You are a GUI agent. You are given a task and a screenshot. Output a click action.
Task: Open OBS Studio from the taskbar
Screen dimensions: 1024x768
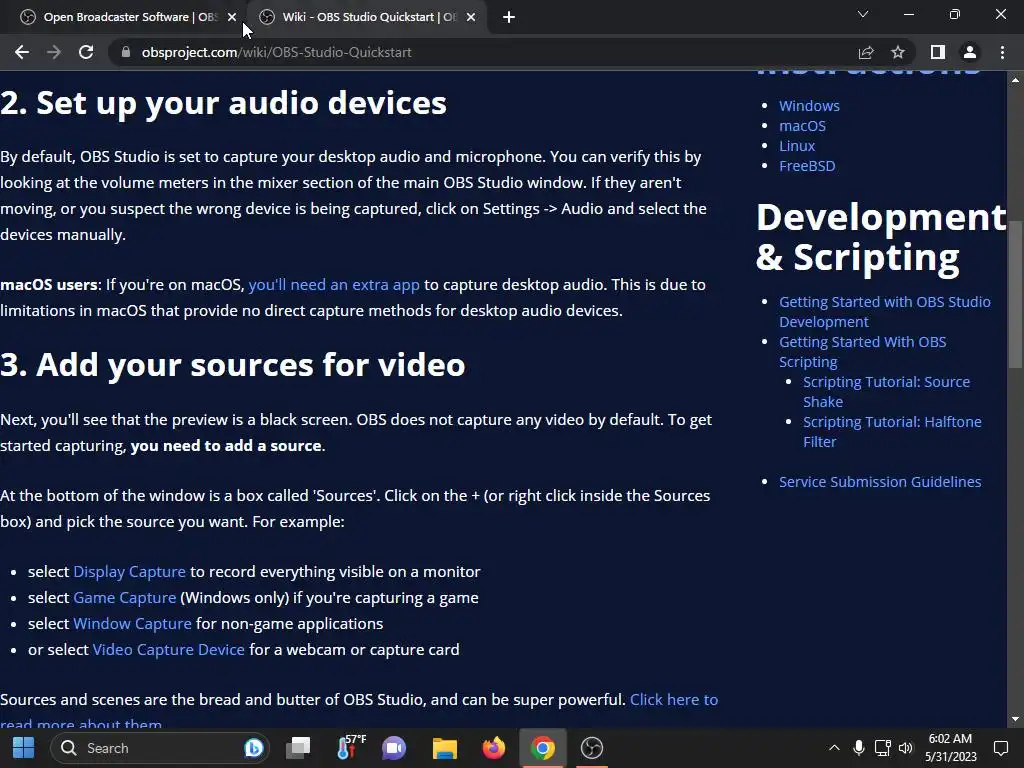[x=592, y=748]
